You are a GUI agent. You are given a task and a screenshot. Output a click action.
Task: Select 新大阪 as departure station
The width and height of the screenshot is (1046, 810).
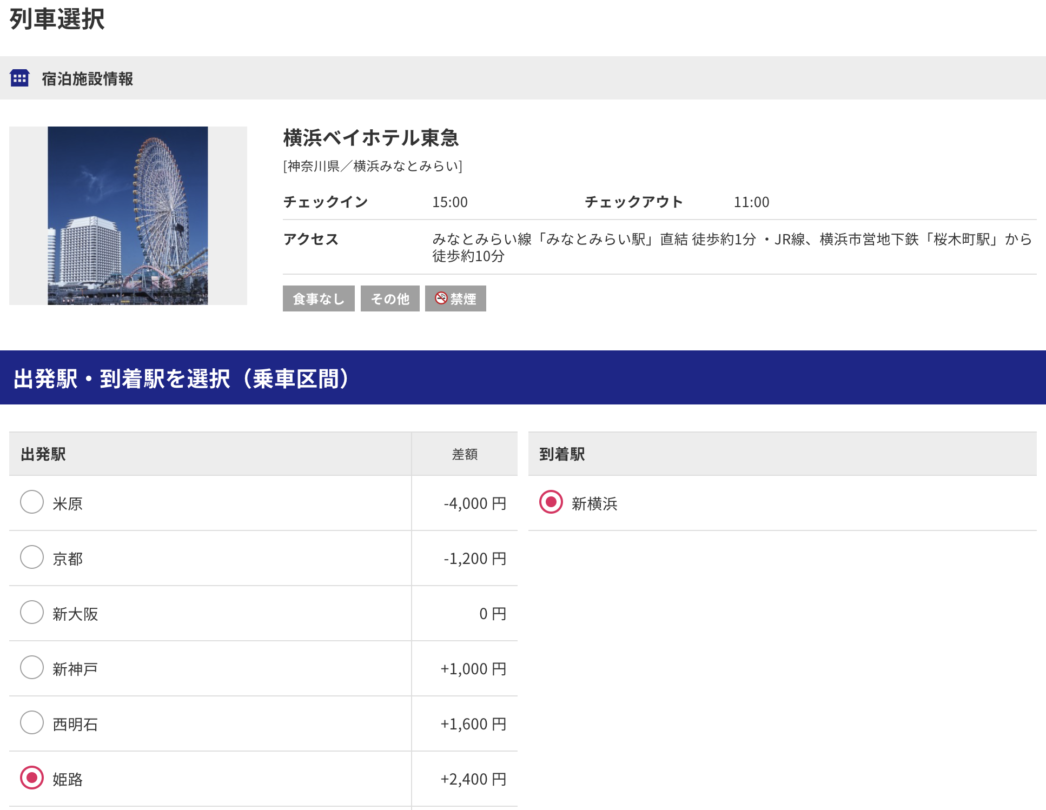31,613
